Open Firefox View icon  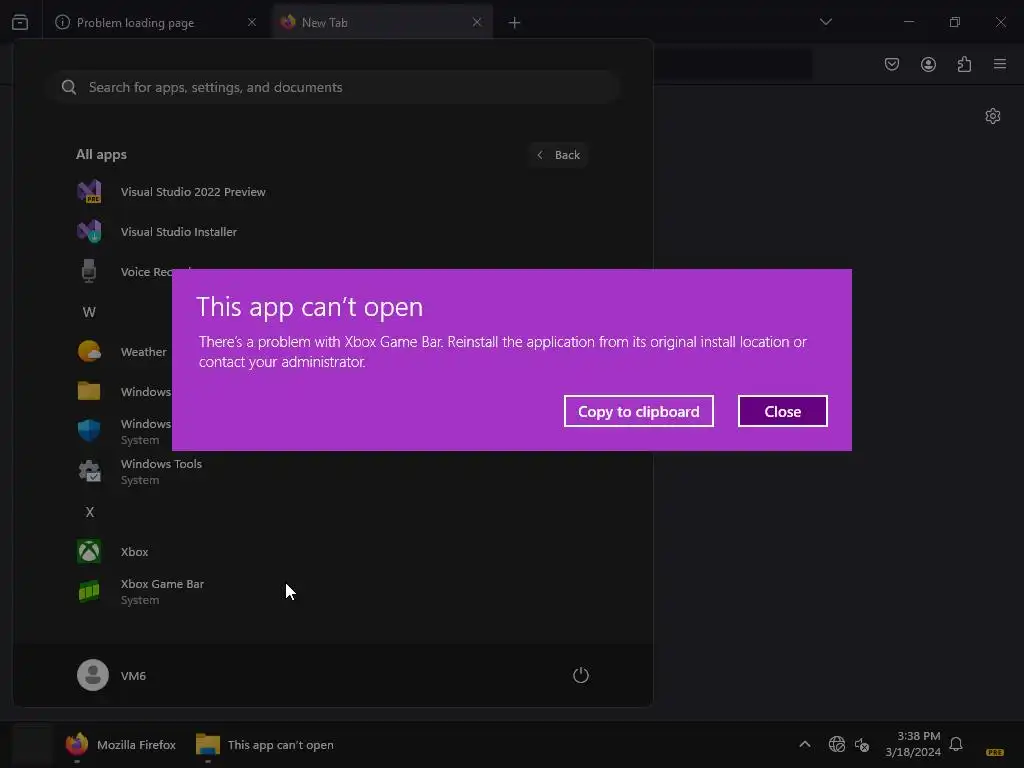click(x=20, y=22)
